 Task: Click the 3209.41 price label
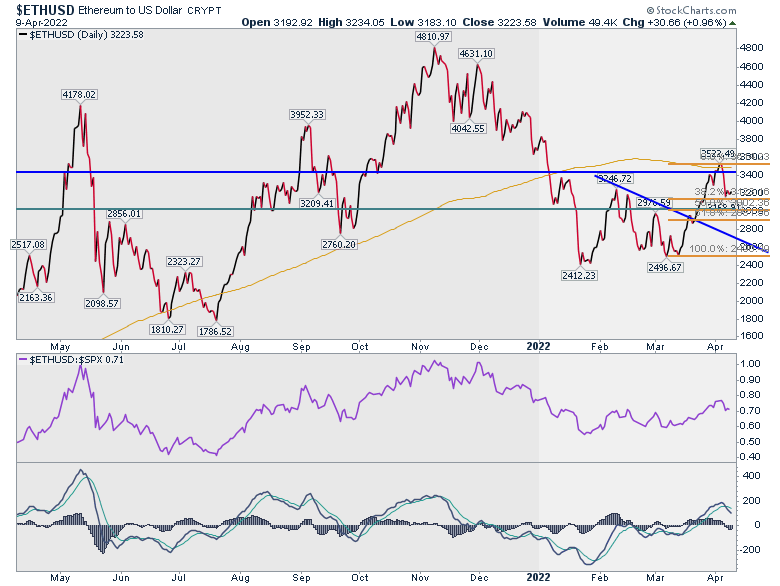[317, 203]
